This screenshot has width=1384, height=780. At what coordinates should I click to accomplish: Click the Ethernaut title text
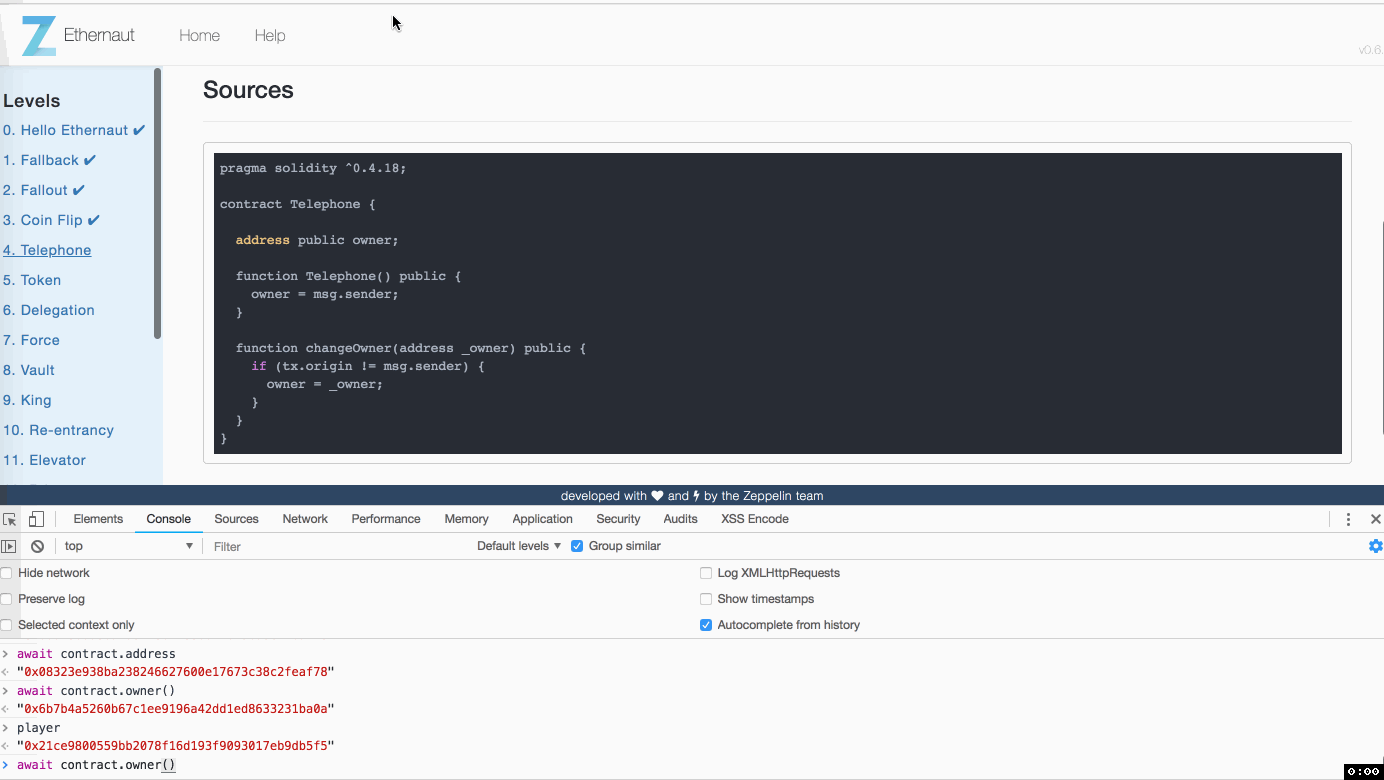point(99,35)
